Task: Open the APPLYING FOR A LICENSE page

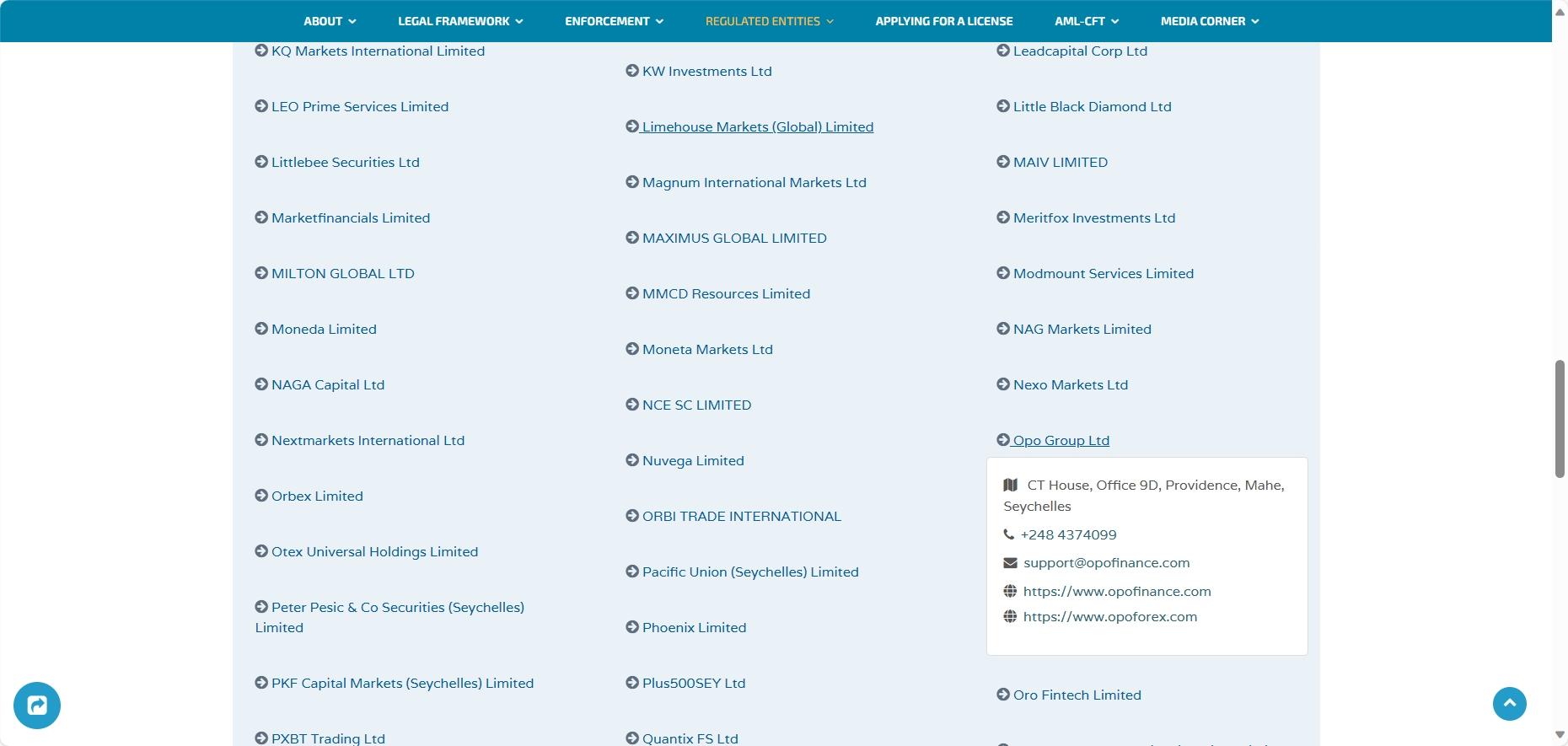Action: click(944, 21)
